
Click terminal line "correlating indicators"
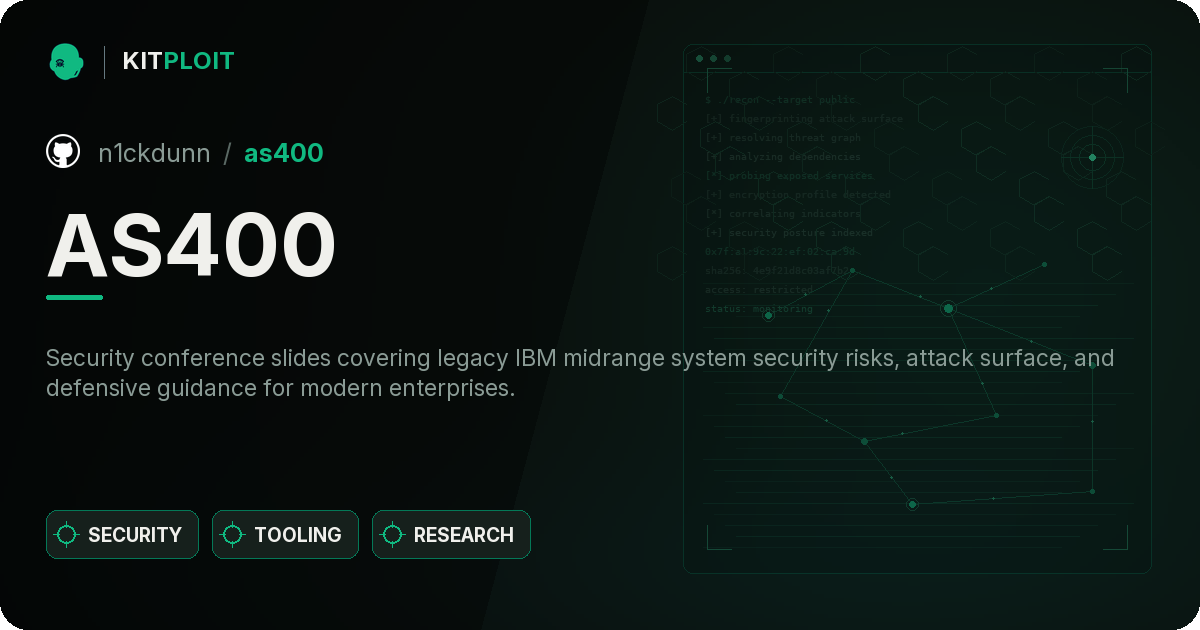click(782, 214)
